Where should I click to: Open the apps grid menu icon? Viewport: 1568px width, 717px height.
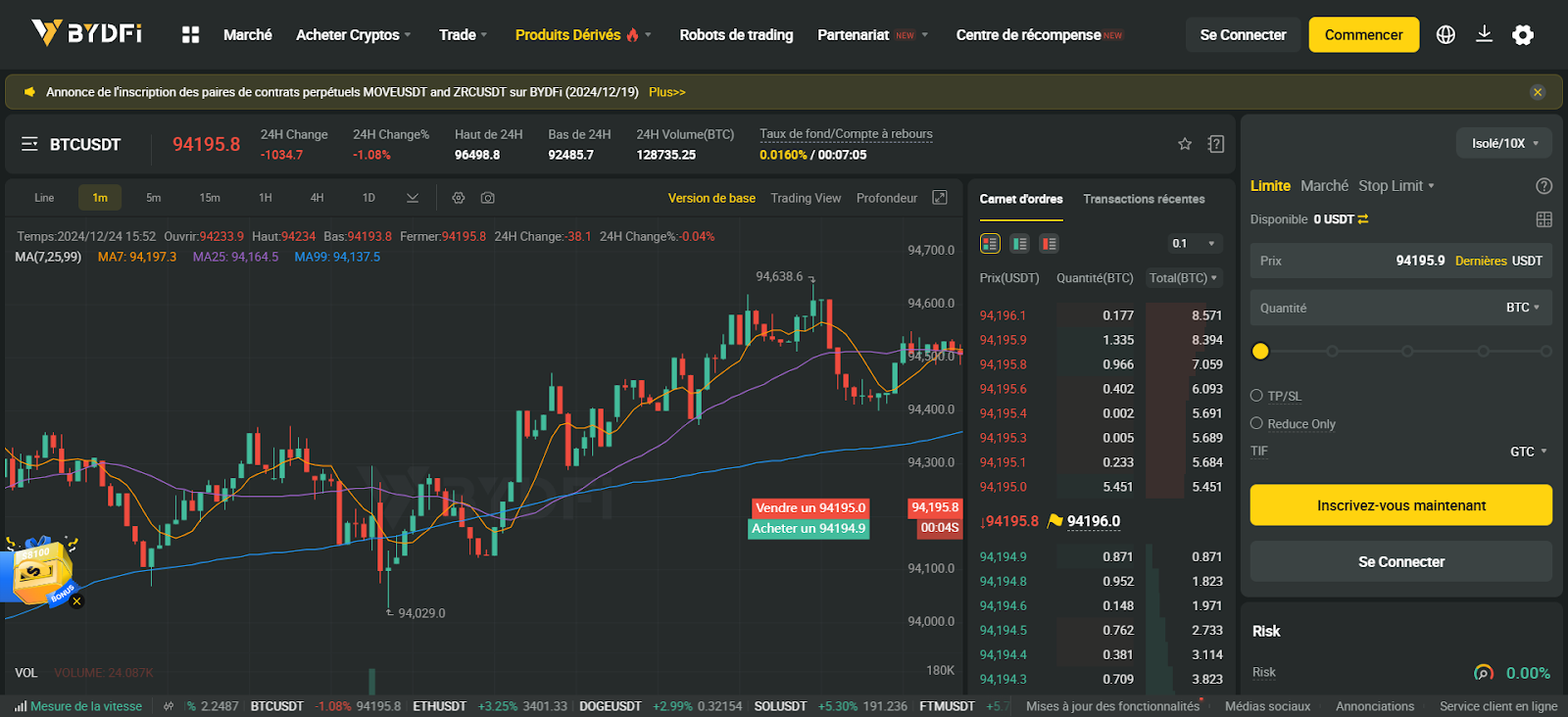tap(190, 34)
